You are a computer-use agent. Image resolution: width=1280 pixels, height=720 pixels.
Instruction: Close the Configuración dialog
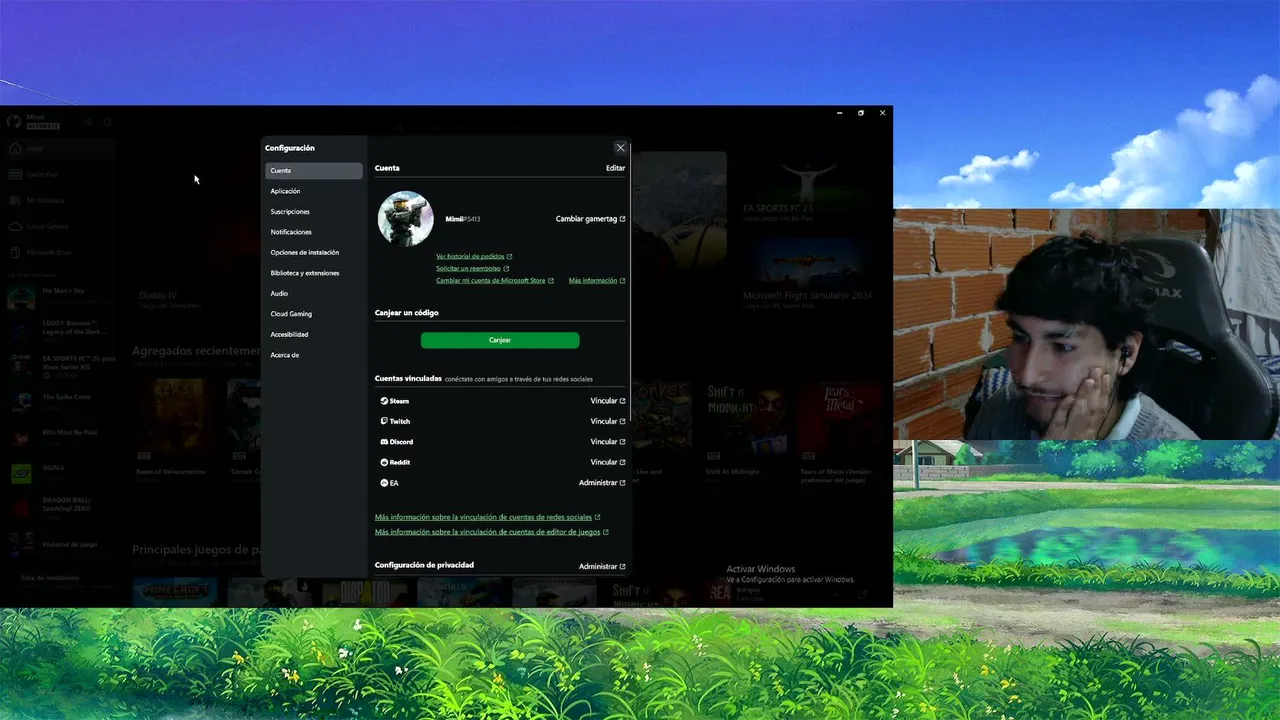point(620,148)
